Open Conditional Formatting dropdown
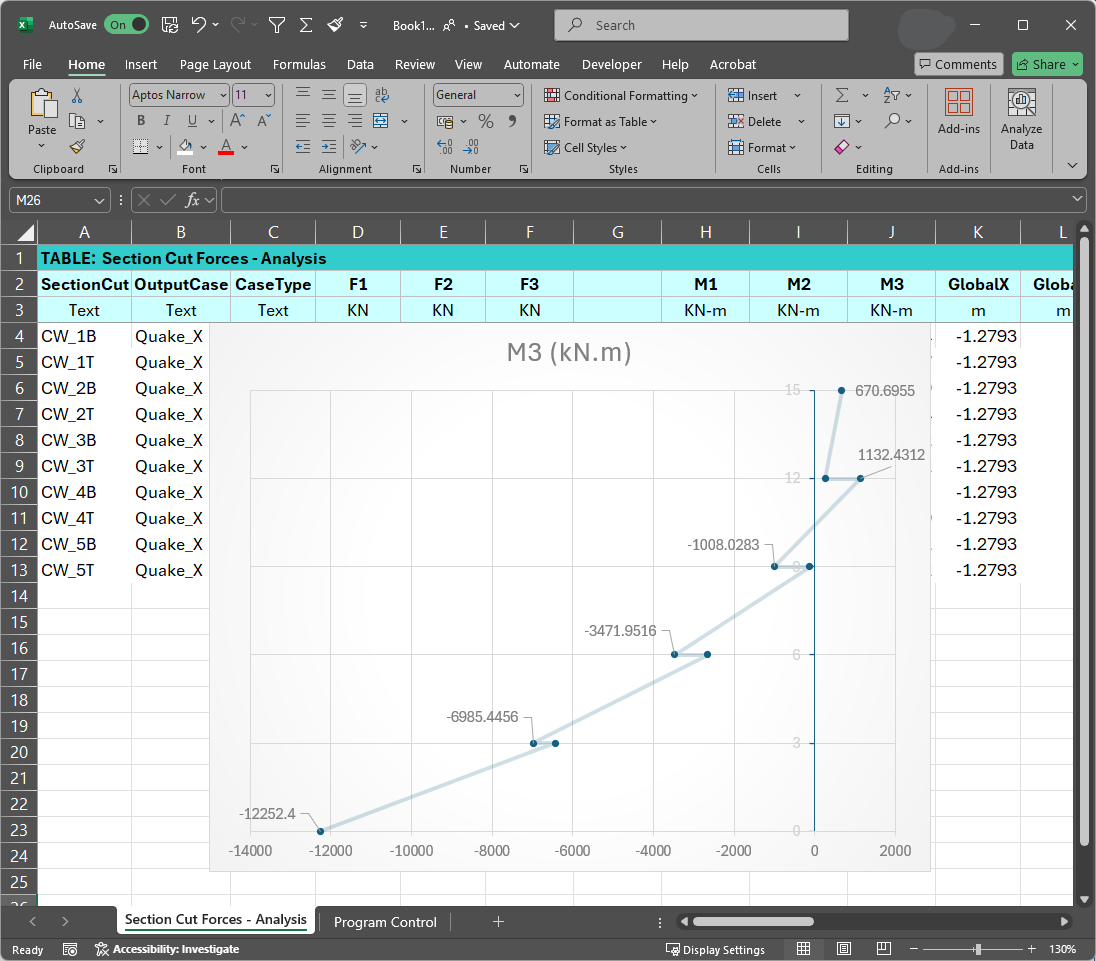The image size is (1096, 961). pyautogui.click(x=621, y=95)
